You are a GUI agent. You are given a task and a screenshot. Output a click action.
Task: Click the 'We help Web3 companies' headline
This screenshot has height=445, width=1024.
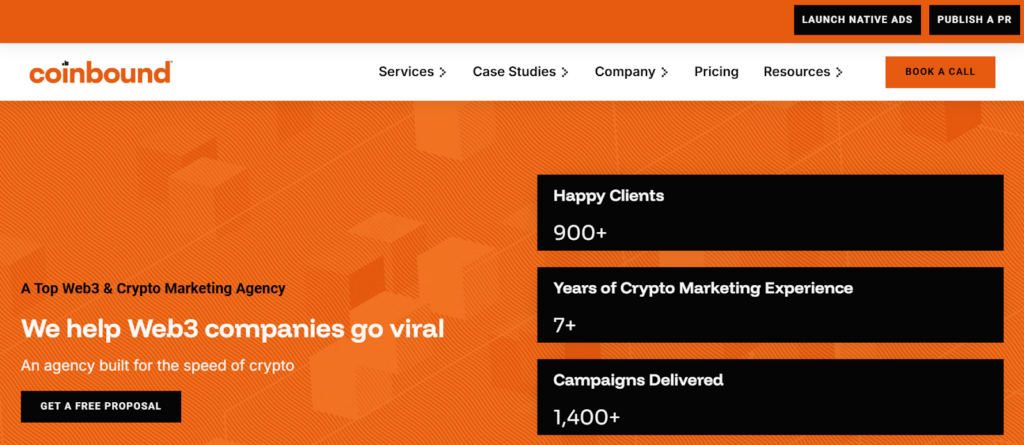232,328
